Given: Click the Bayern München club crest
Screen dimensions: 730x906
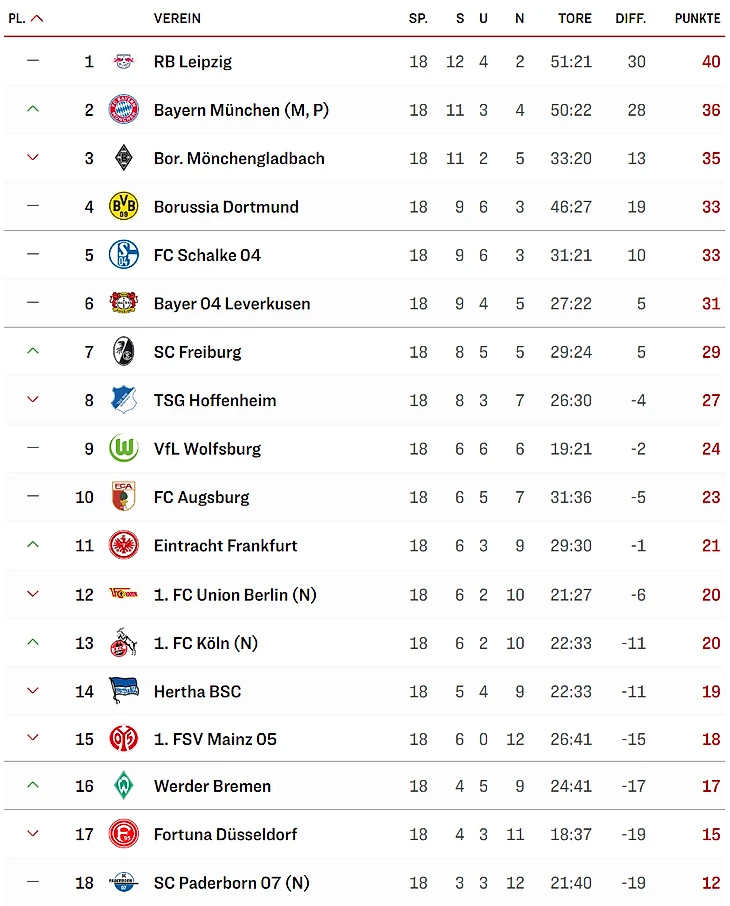Looking at the screenshot, I should pyautogui.click(x=123, y=110).
